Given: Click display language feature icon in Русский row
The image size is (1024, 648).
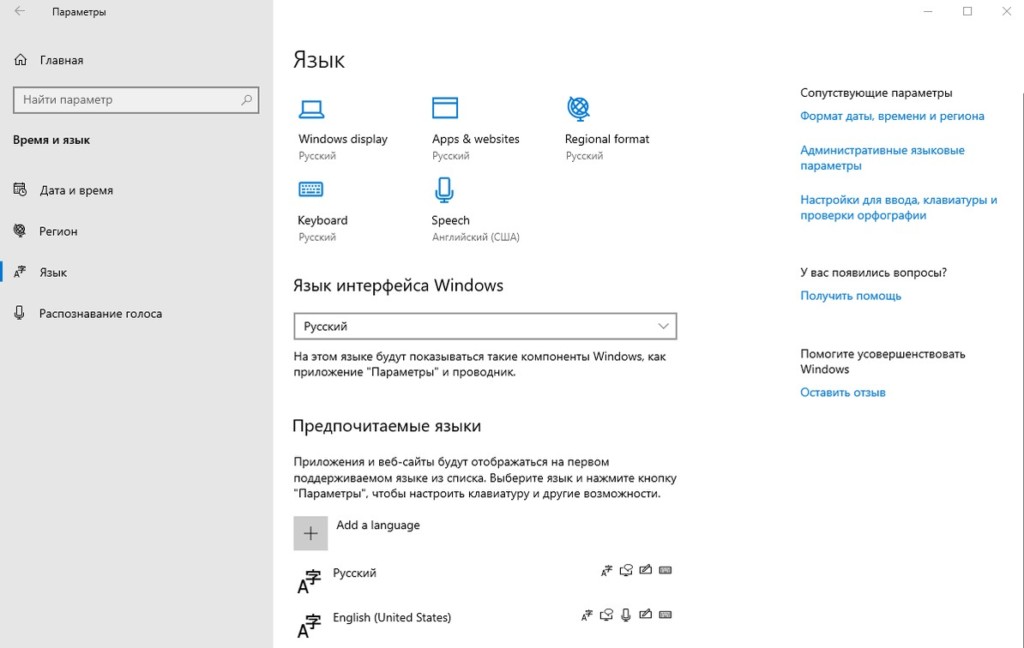Looking at the screenshot, I should 607,570.
